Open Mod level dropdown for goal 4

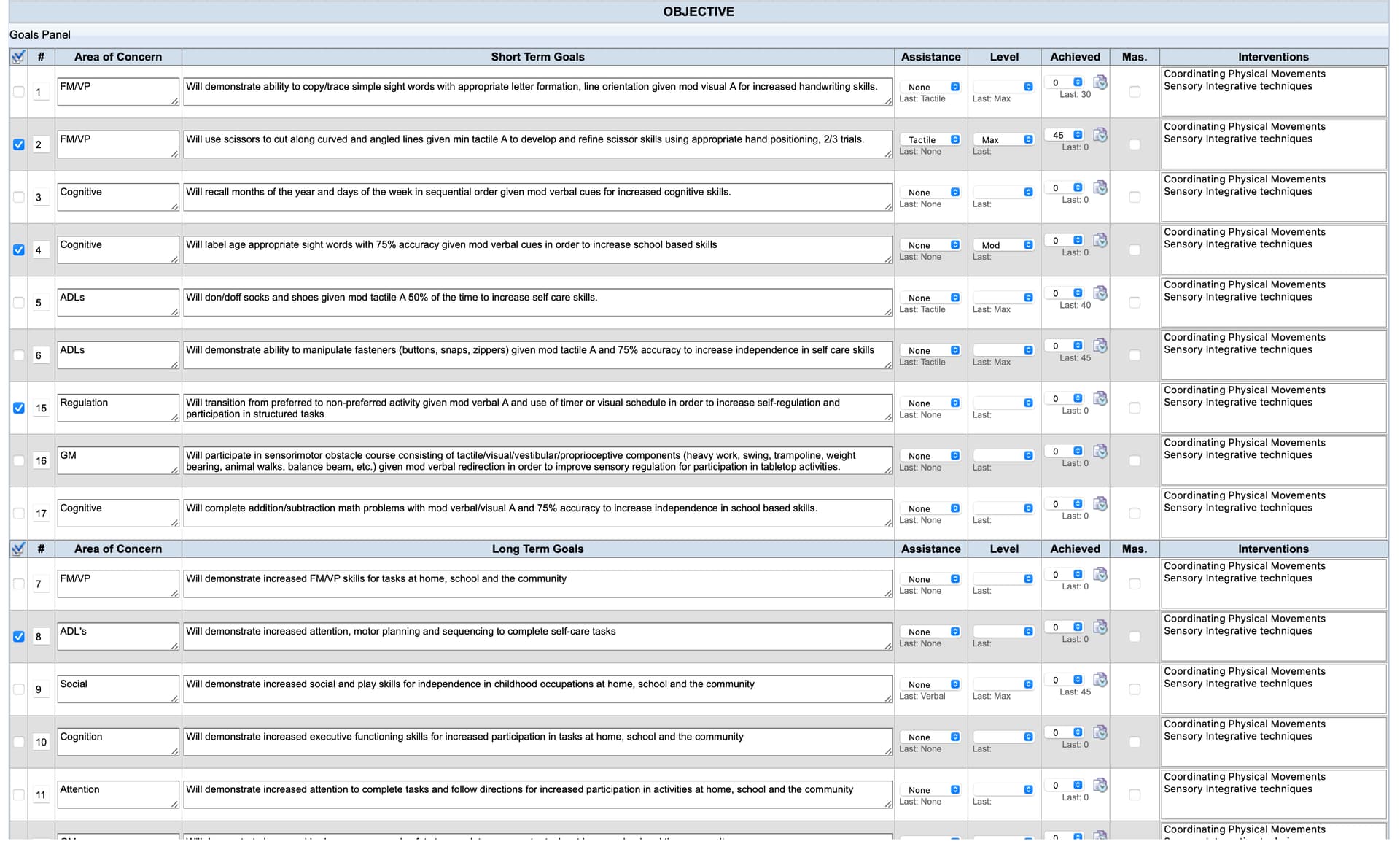(1004, 245)
